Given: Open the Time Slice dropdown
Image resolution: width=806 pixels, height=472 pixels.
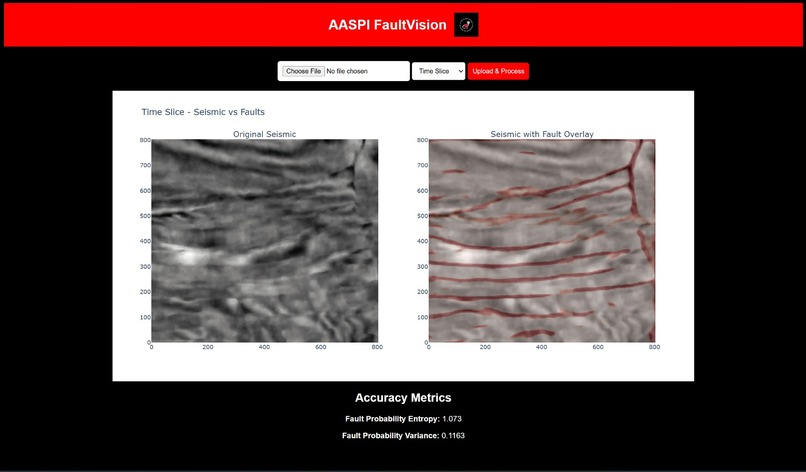Looking at the screenshot, I should click(438, 71).
